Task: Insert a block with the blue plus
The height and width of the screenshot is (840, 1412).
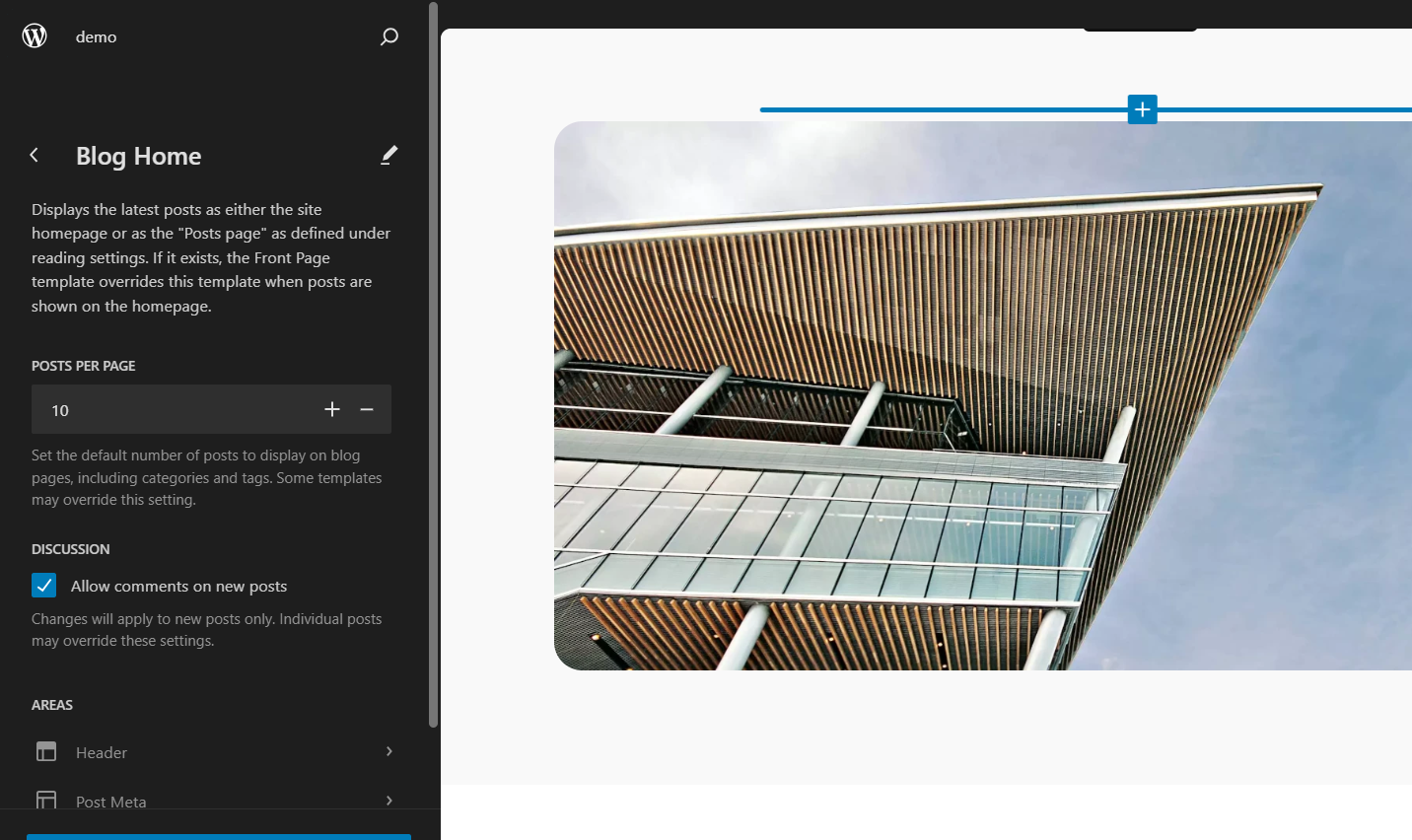Action: (x=1142, y=109)
